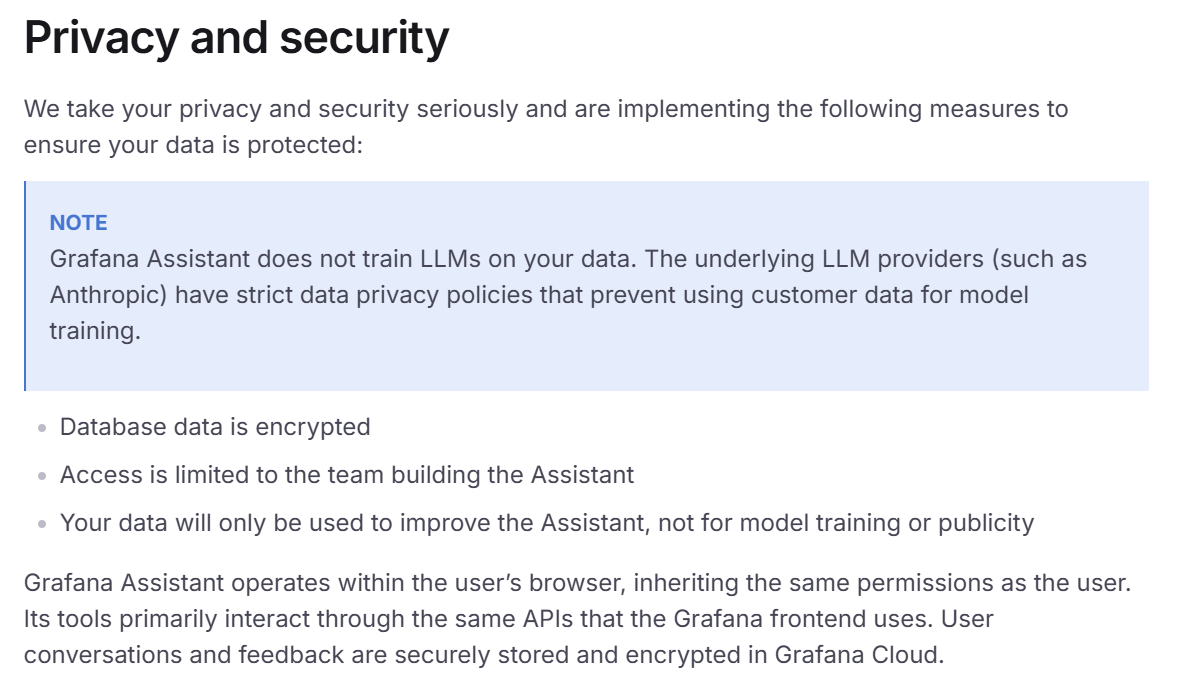Image resolution: width=1197 pixels, height=681 pixels.
Task: Click the bullet dot before "Your data will only"
Action: coord(42,524)
